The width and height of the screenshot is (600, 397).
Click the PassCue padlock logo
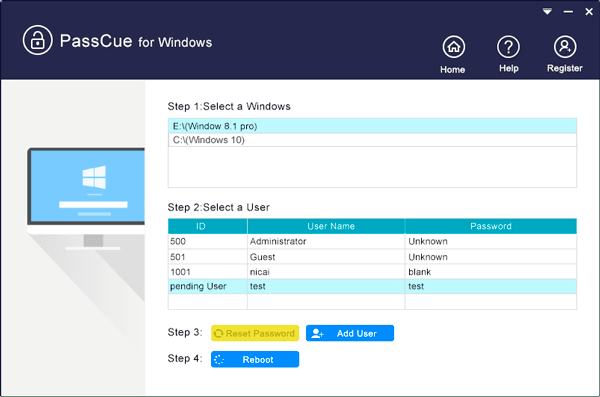(x=37, y=40)
